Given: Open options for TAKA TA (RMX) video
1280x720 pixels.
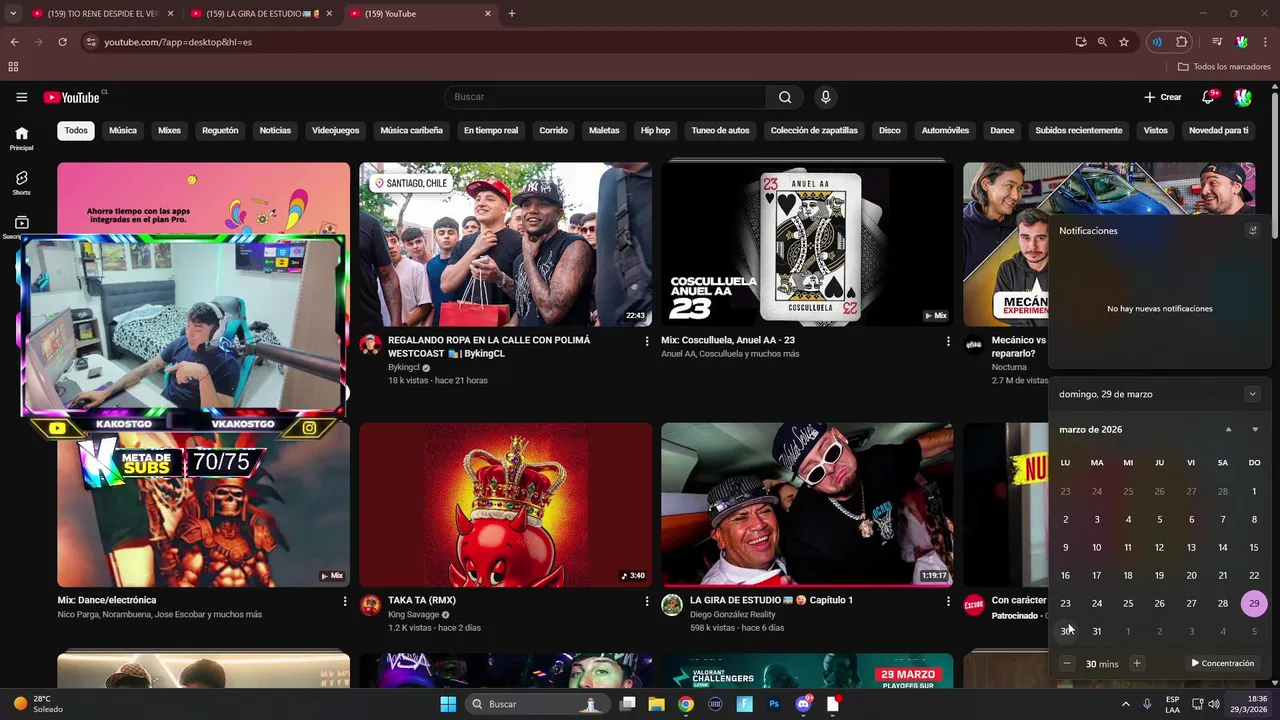Looking at the screenshot, I should pos(647,601).
